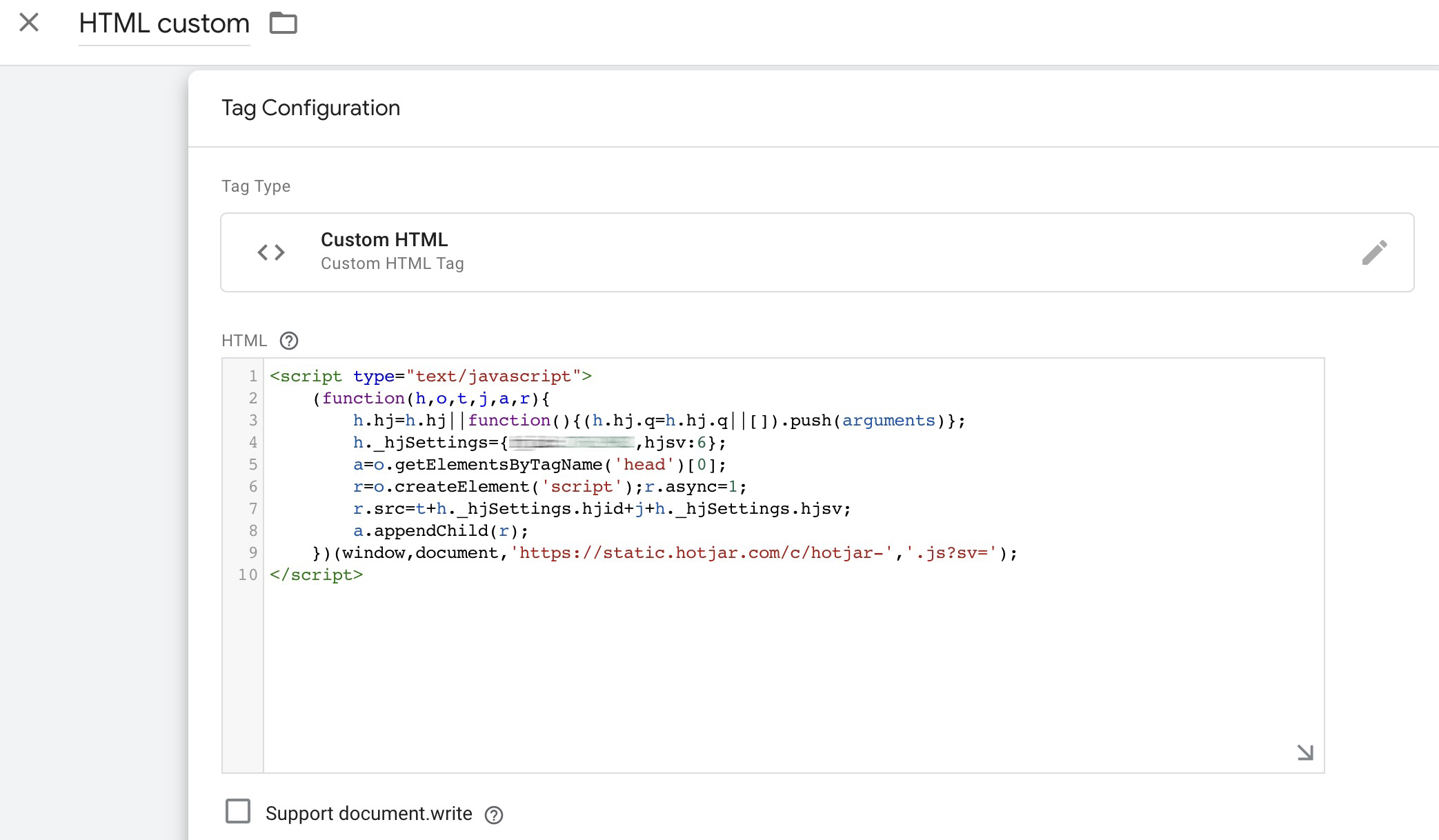Screen dimensions: 1439x840
Task: Edit tag type using the pencil icon
Action: [1376, 253]
